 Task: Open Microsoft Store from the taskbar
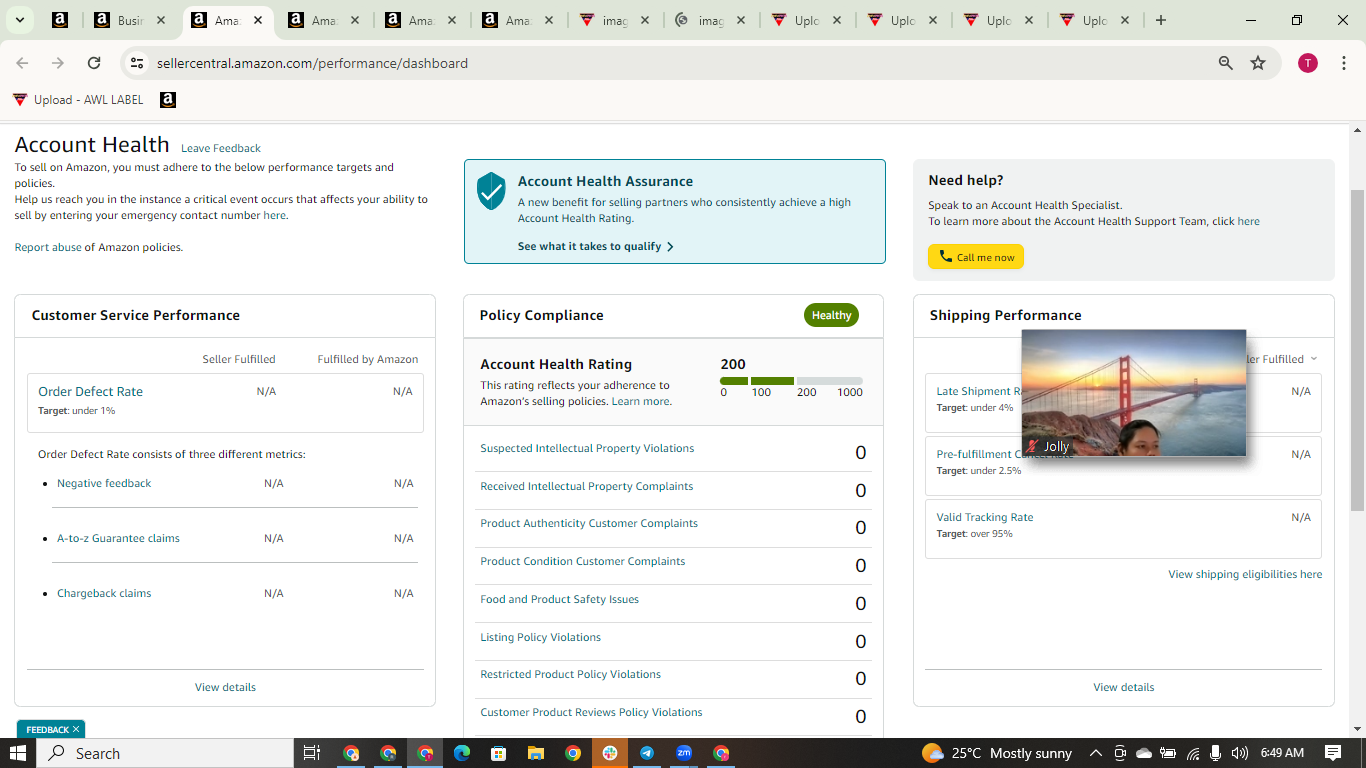pos(498,753)
